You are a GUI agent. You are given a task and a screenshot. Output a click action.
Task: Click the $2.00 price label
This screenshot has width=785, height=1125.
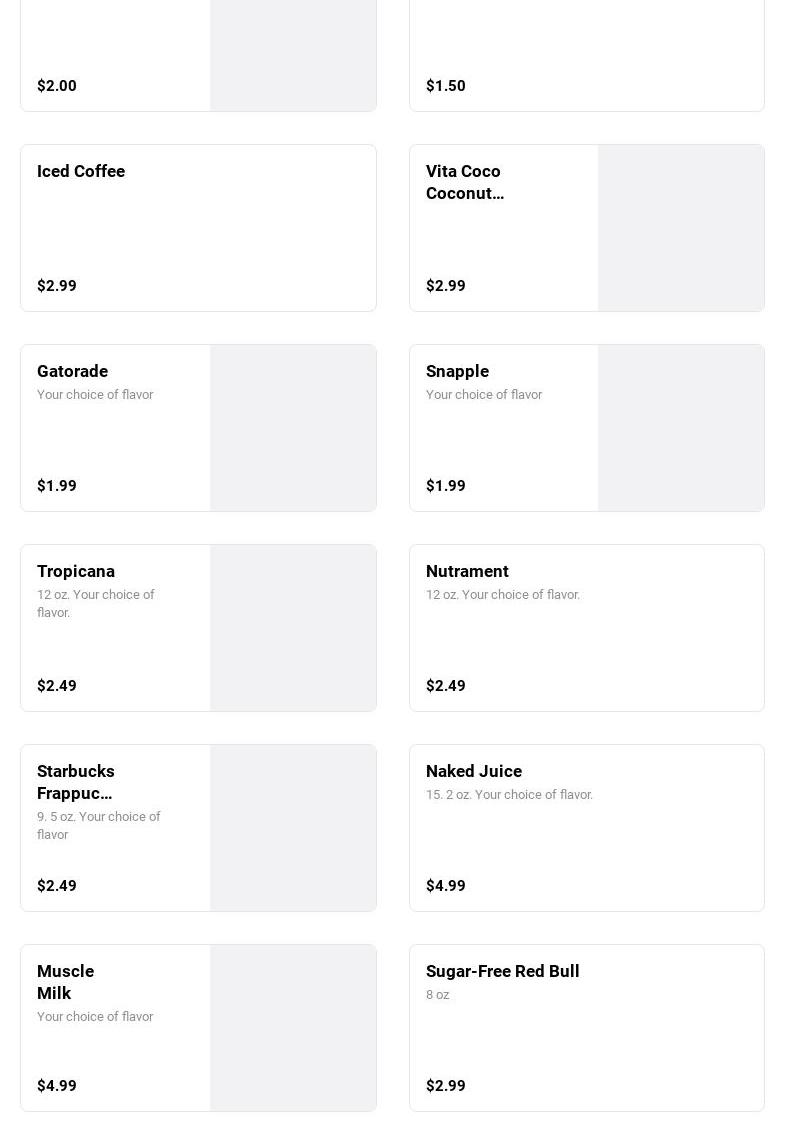point(57,86)
